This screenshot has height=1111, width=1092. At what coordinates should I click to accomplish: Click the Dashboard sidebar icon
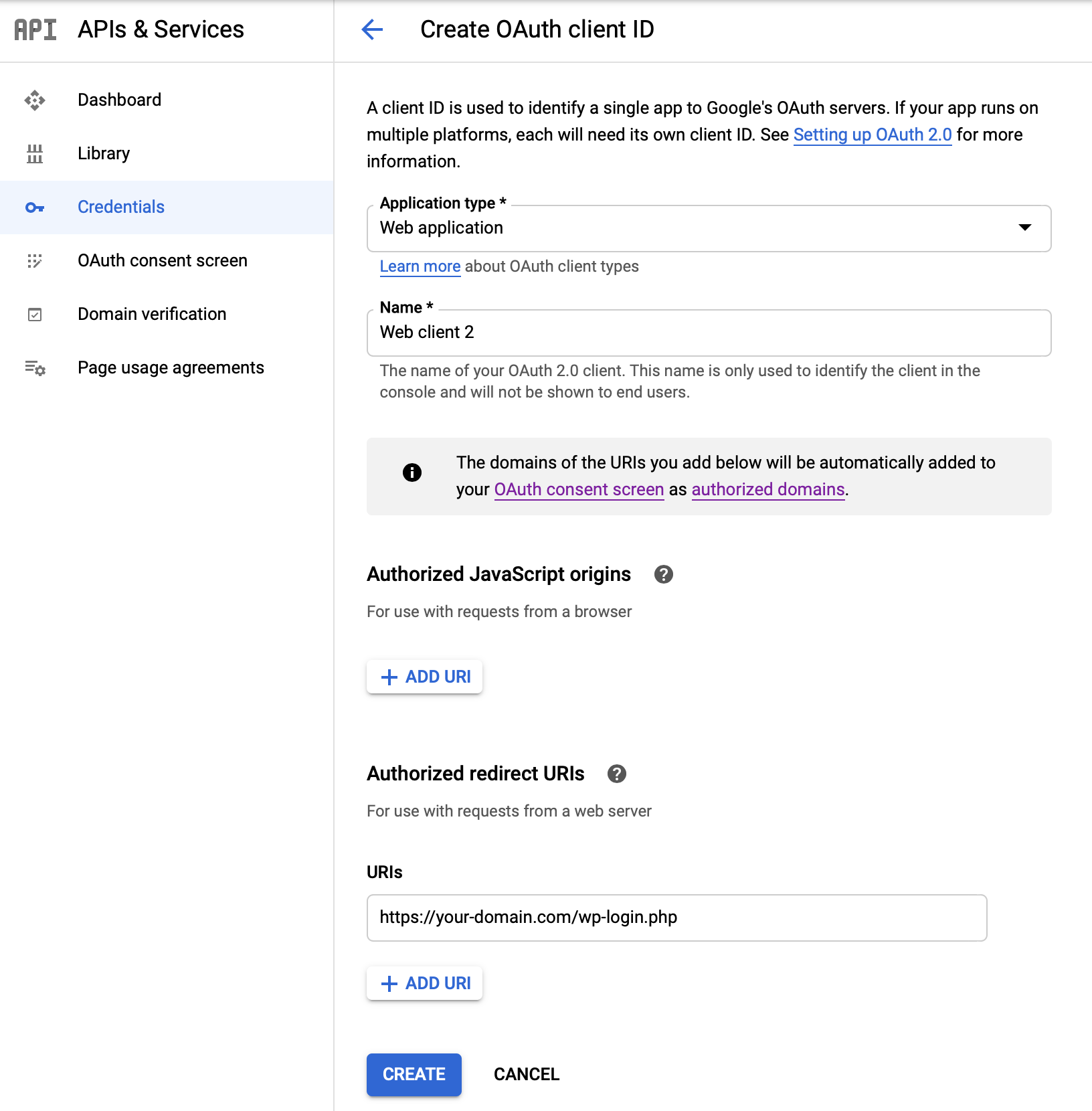click(x=35, y=100)
